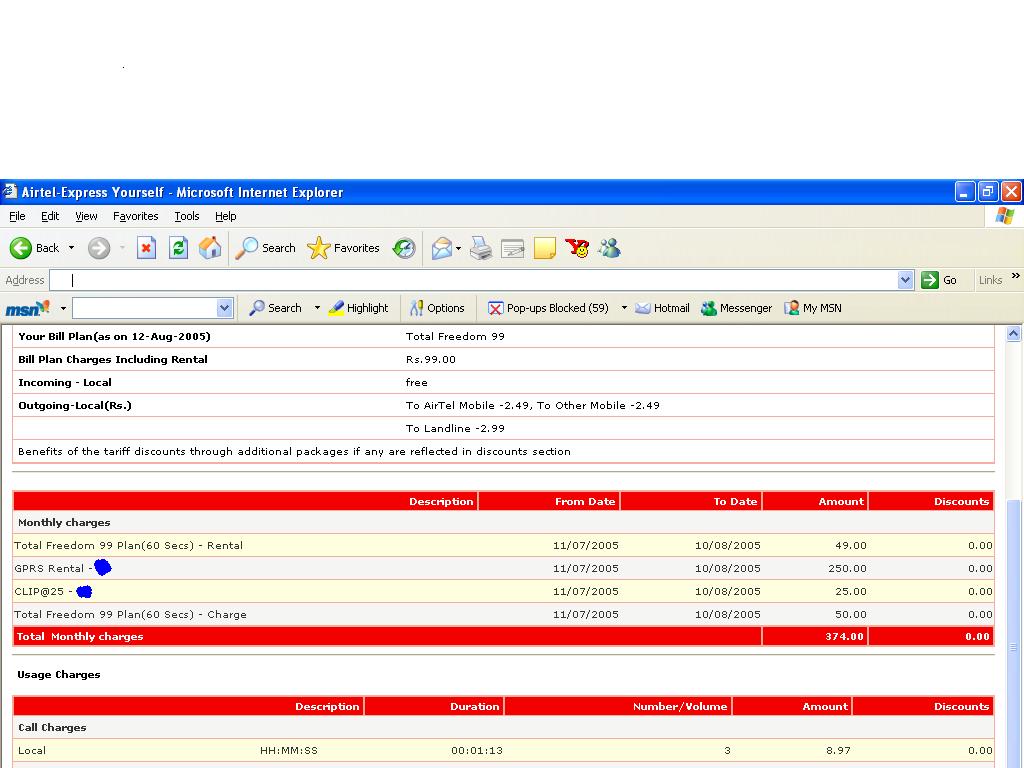This screenshot has height=768, width=1024.
Task: Click the grey Forward arrow button
Action: pyautogui.click(x=99, y=248)
